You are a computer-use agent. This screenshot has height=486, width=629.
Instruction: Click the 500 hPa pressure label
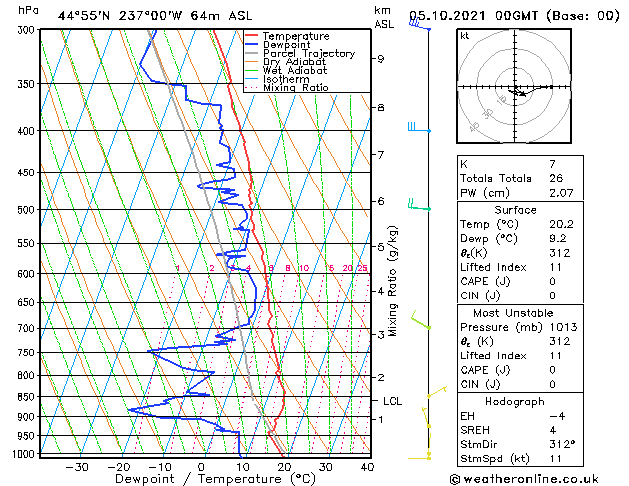pyautogui.click(x=28, y=210)
